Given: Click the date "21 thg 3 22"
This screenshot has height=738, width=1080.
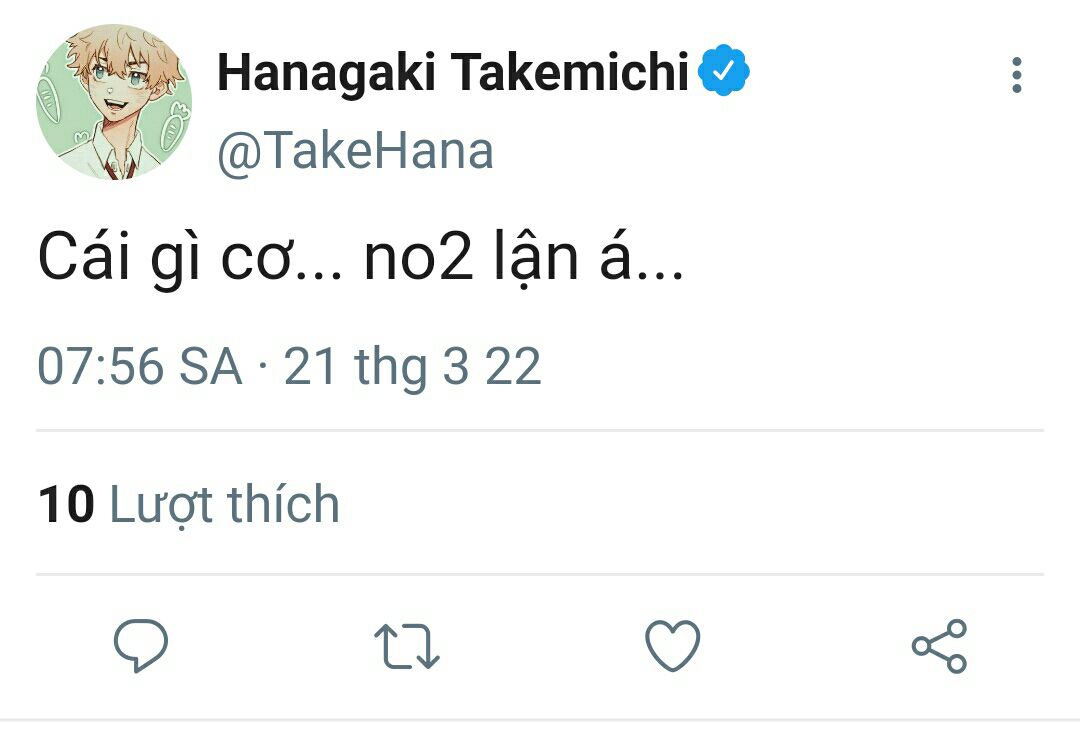Looking at the screenshot, I should (412, 367).
